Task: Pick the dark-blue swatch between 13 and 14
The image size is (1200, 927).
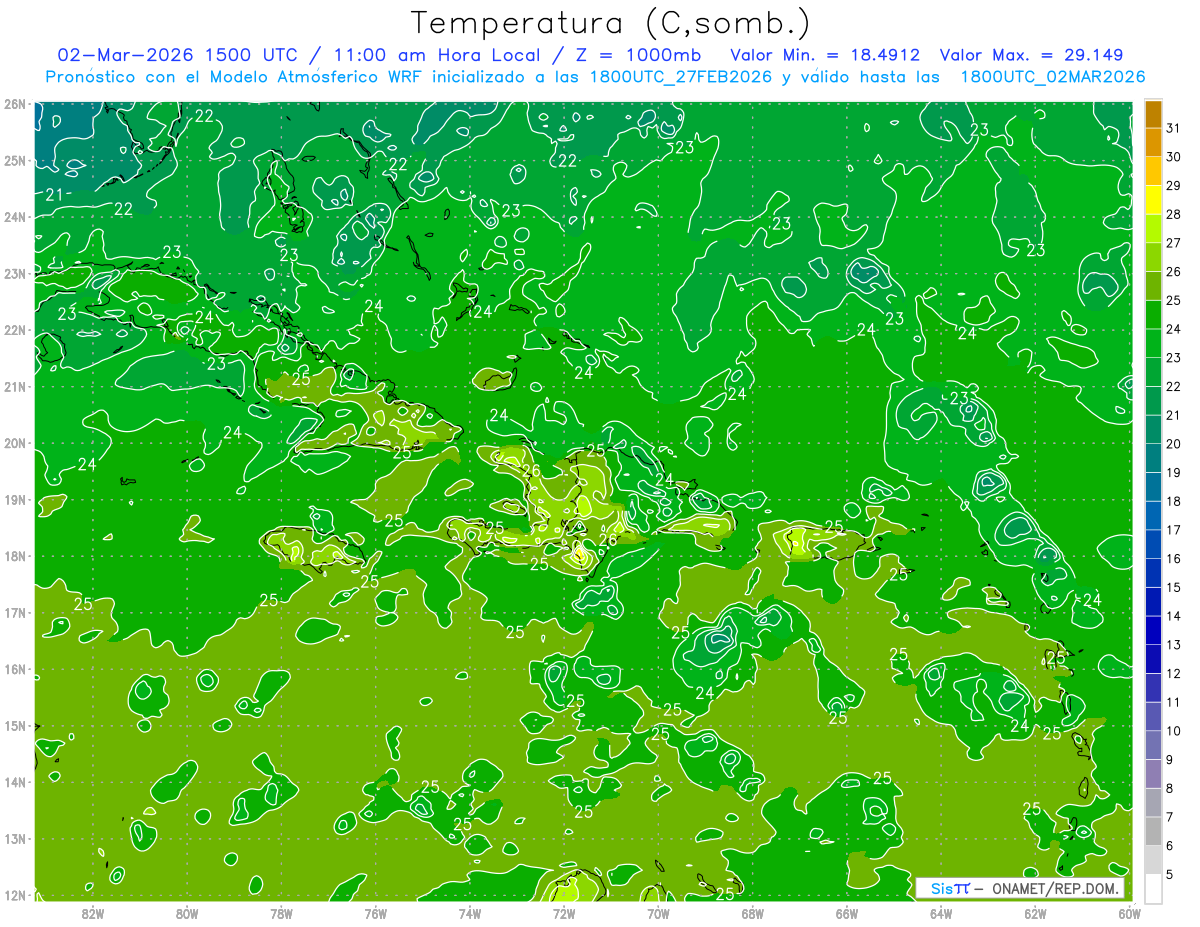Action: pyautogui.click(x=1153, y=631)
